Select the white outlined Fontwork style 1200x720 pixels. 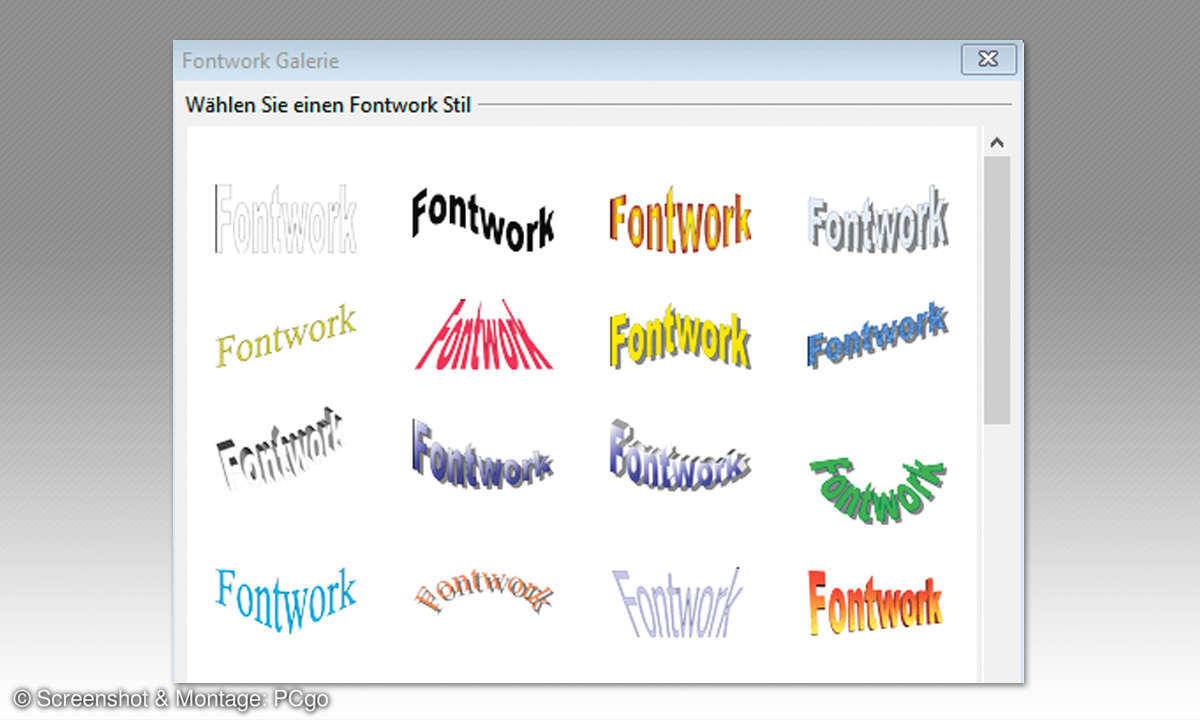(286, 218)
